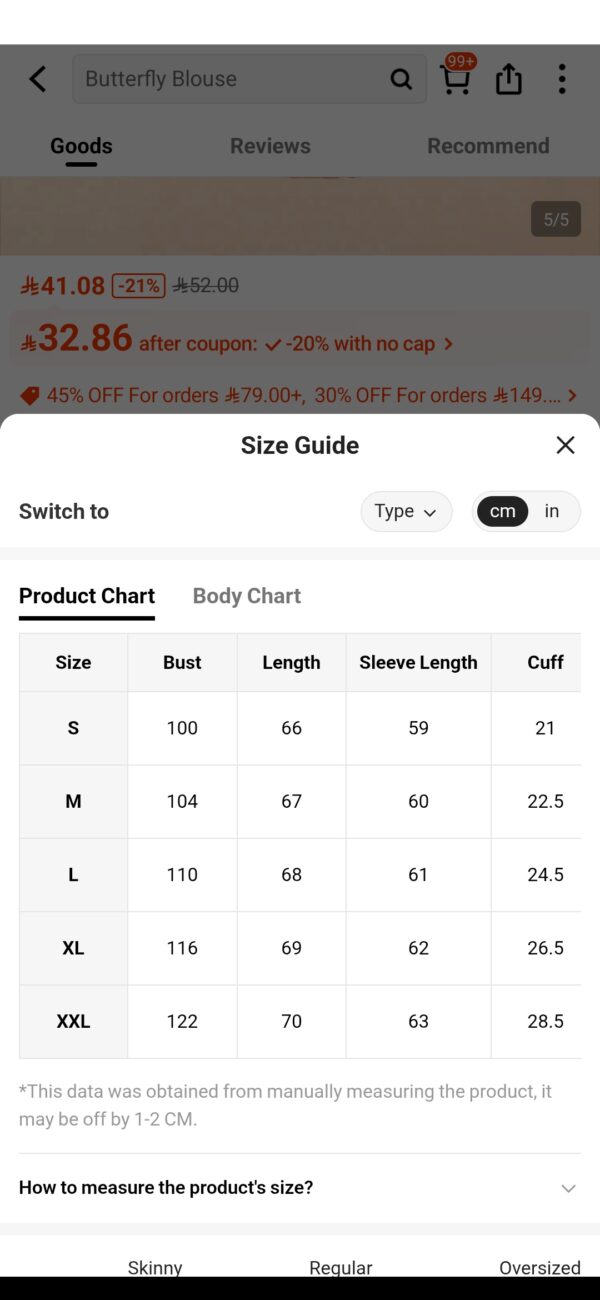Switch units to inches

[552, 511]
